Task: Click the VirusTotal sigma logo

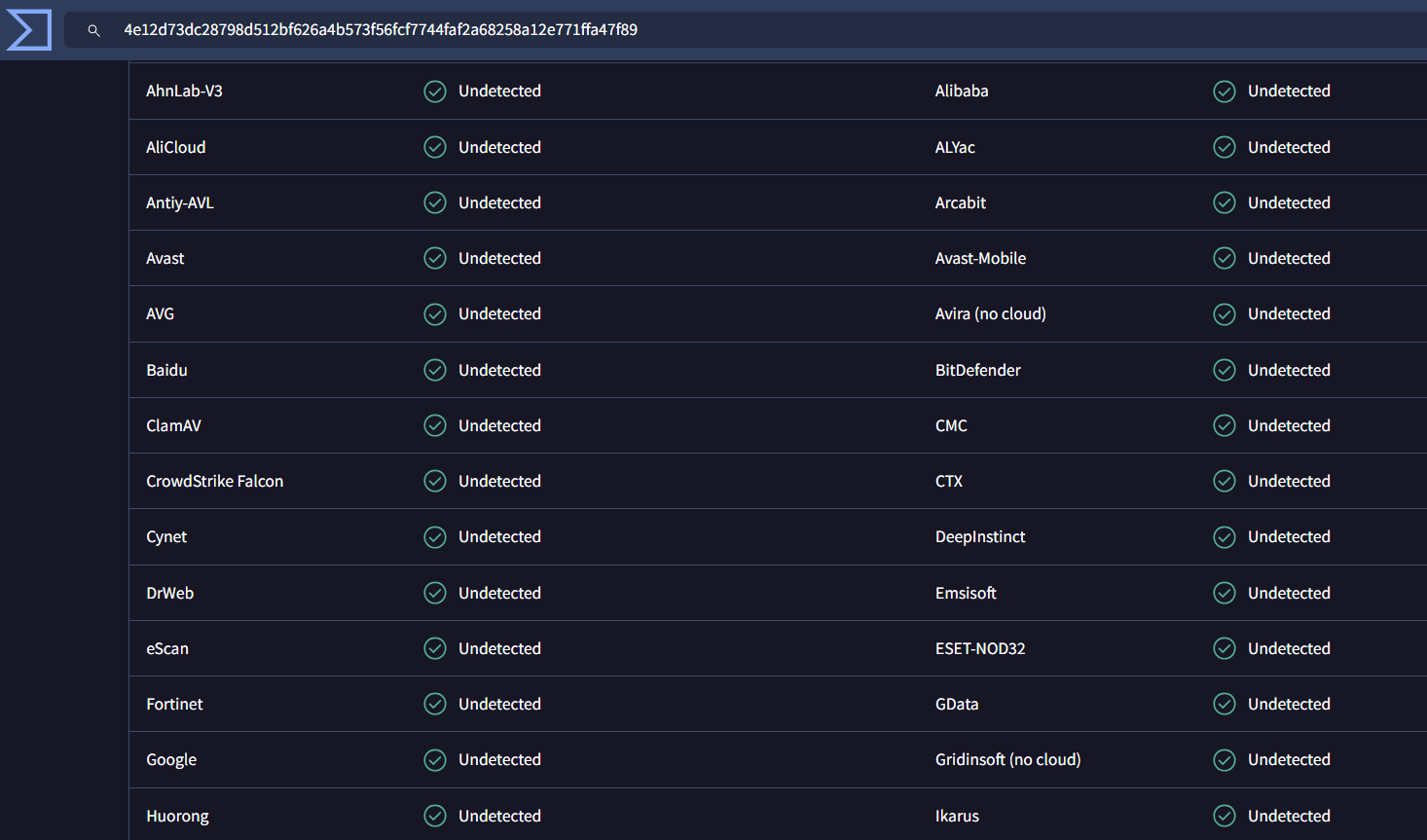Action: [28, 30]
